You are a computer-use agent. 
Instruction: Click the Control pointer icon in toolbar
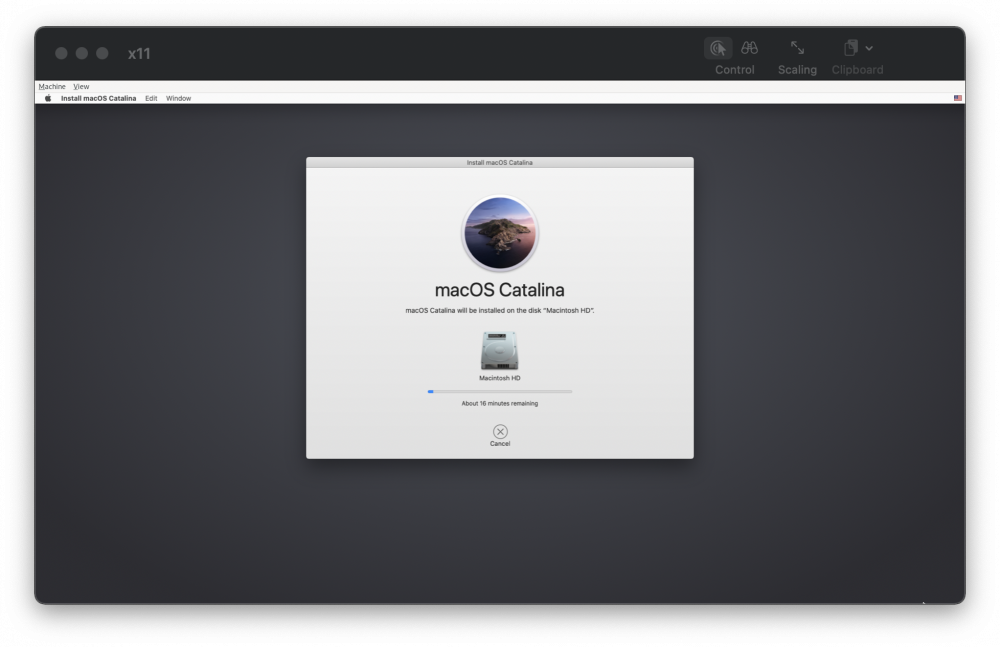click(x=718, y=48)
